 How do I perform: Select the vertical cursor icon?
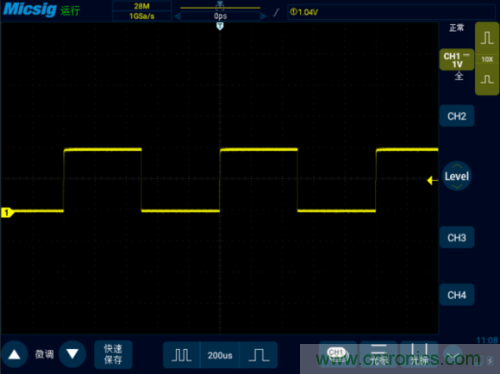419,354
